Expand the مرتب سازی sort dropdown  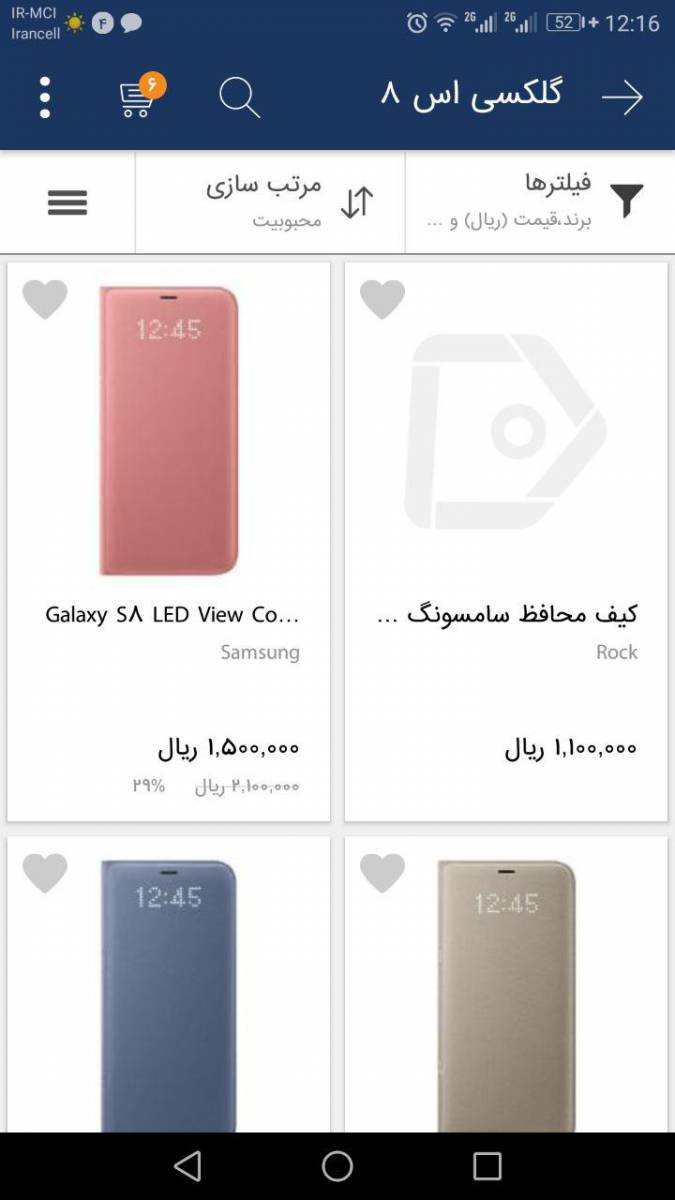(270, 203)
